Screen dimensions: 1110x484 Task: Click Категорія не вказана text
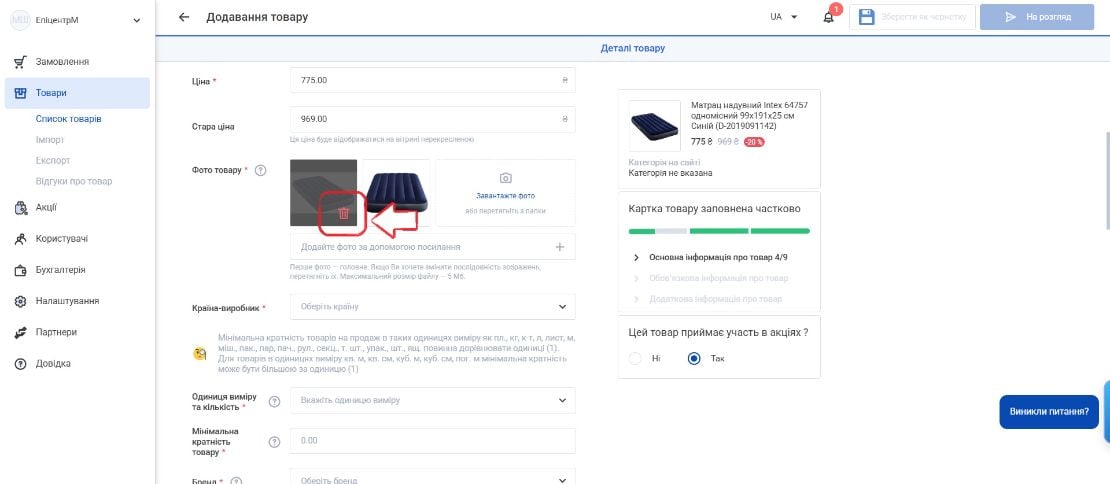point(670,173)
